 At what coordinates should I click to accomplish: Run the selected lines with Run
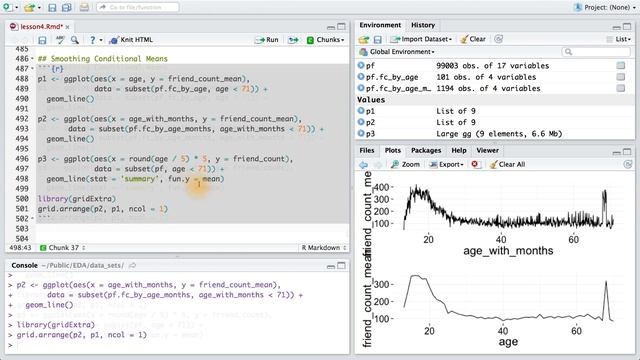click(x=267, y=40)
